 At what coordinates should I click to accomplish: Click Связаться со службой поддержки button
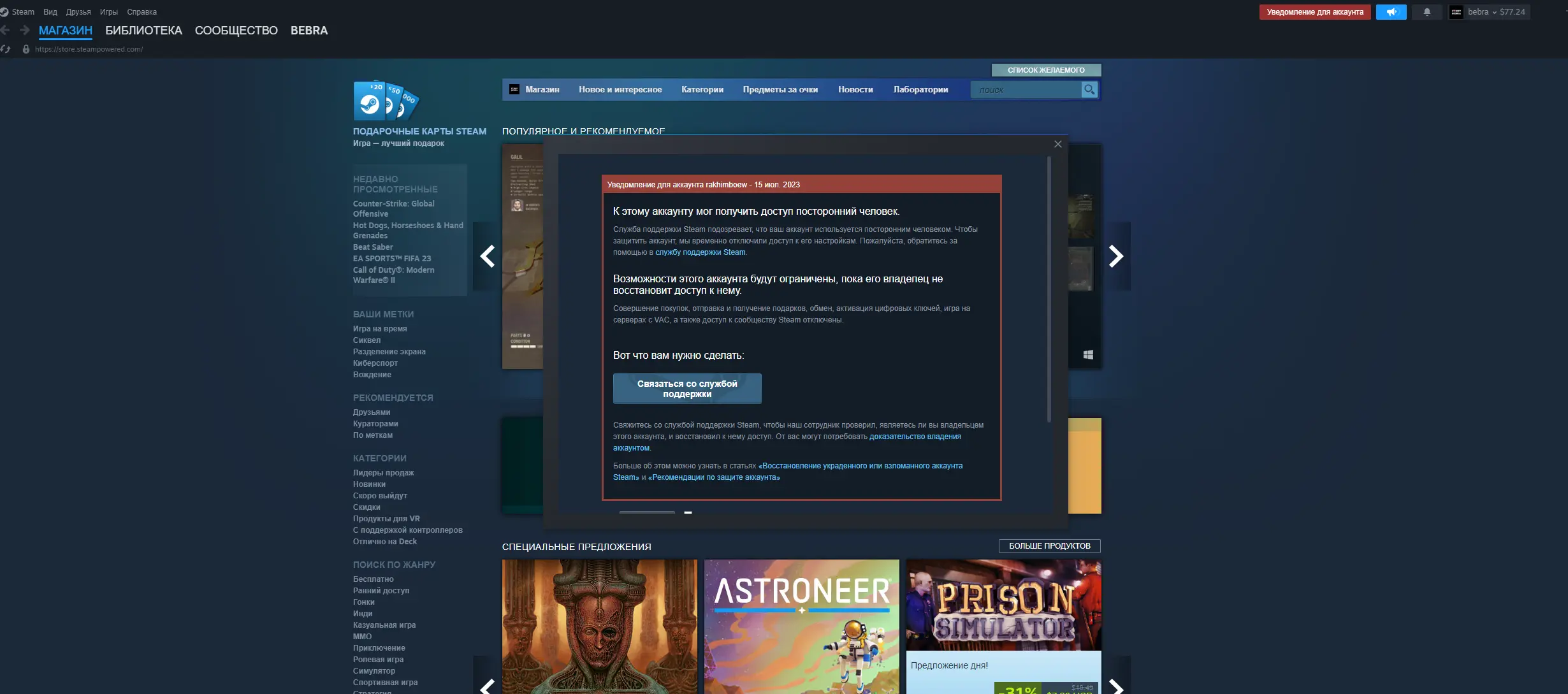[687, 389]
